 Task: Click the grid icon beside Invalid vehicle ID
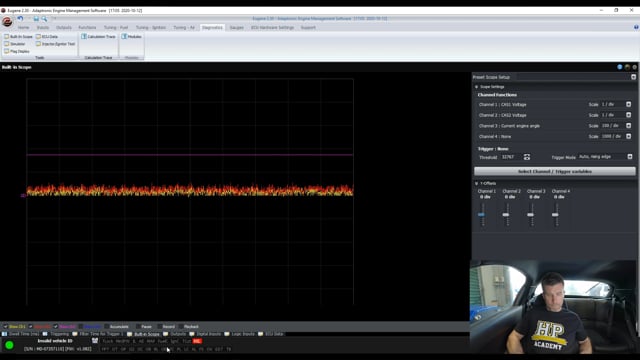95,341
